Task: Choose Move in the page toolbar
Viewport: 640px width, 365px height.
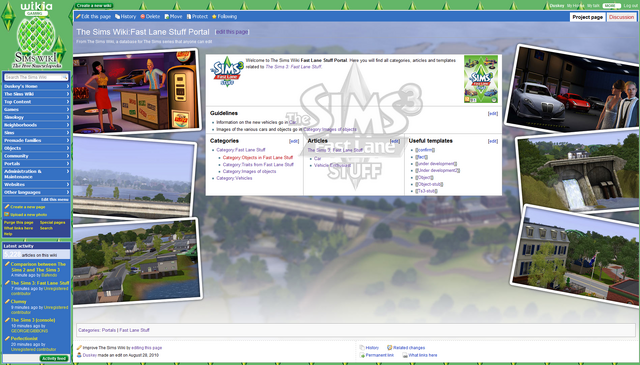Action: click(173, 16)
